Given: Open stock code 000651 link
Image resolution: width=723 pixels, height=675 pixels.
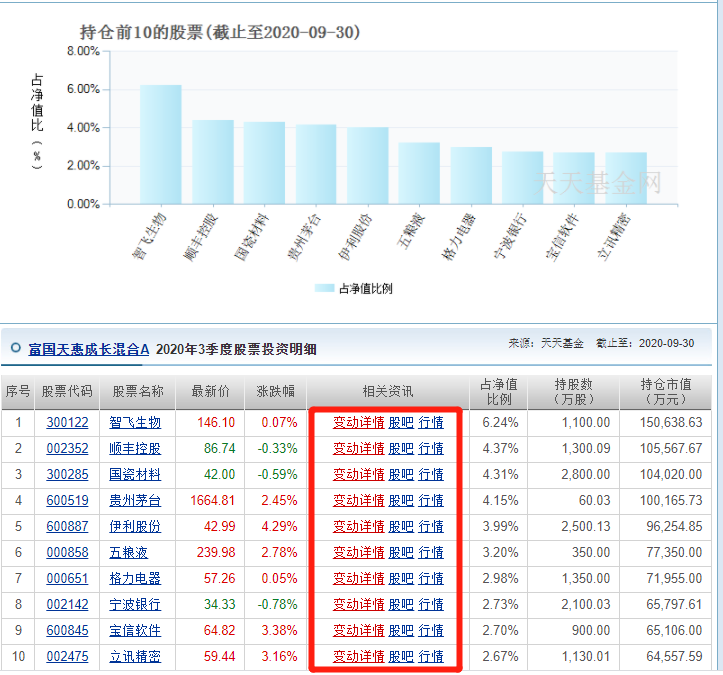Looking at the screenshot, I should pos(67,578).
